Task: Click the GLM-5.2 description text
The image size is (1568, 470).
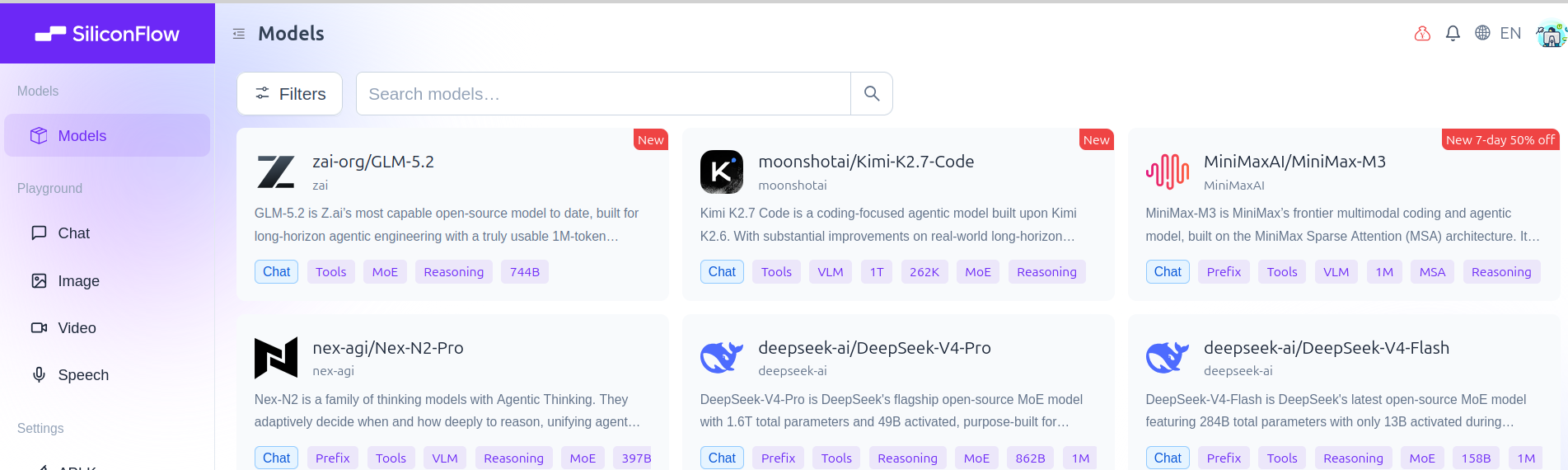Action: pos(447,224)
